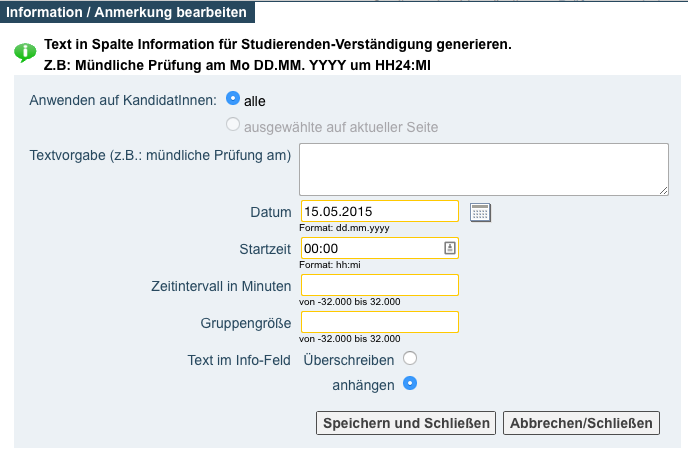
Task: Select the "alle" radio button
Action: tap(233, 98)
